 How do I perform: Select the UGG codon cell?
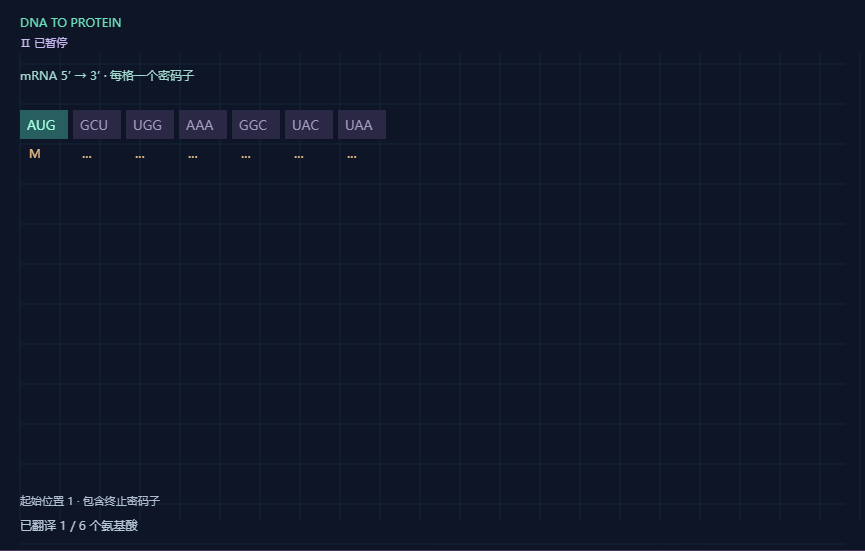(149, 125)
